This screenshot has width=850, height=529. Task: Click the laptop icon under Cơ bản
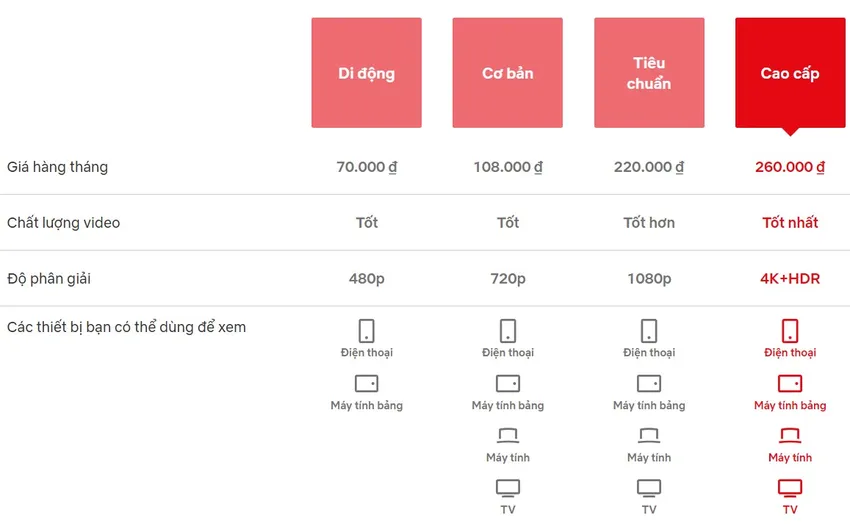508,436
